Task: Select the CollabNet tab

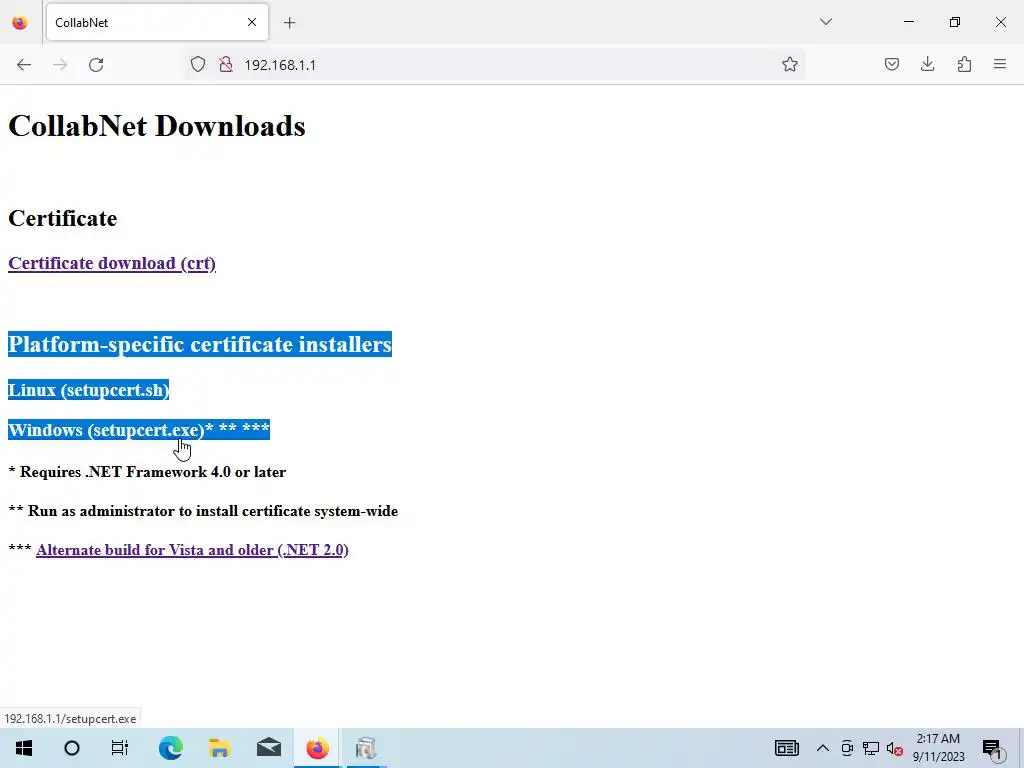Action: (157, 23)
